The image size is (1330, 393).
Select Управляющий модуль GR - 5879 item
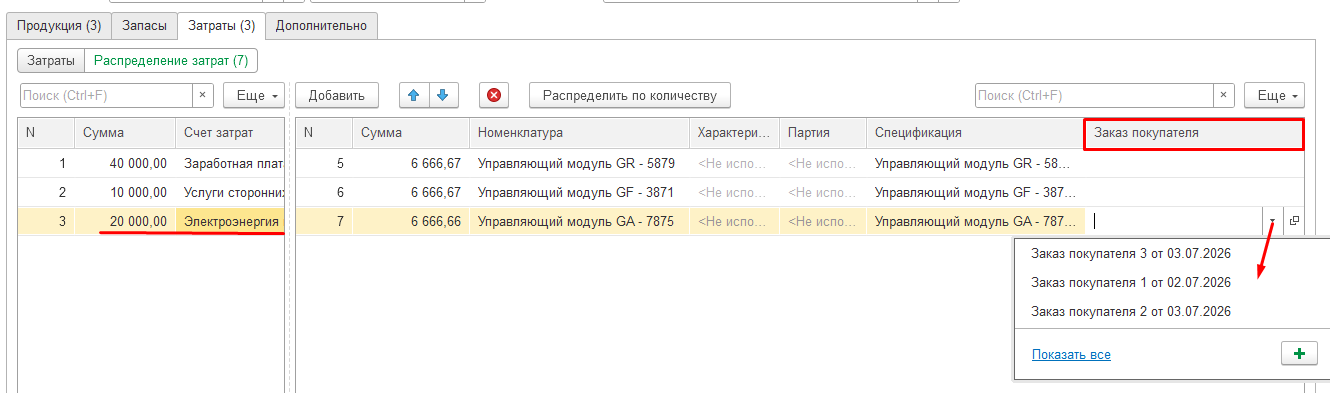[579, 163]
